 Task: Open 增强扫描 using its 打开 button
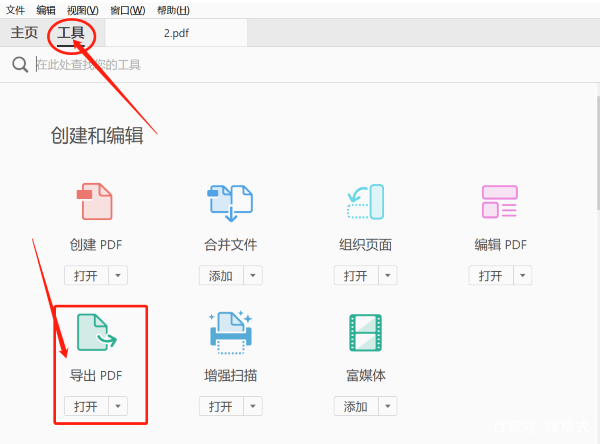221,406
